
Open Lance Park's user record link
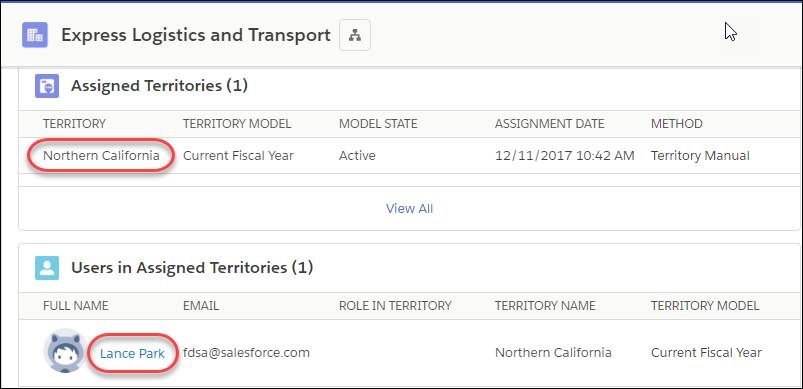click(x=133, y=353)
